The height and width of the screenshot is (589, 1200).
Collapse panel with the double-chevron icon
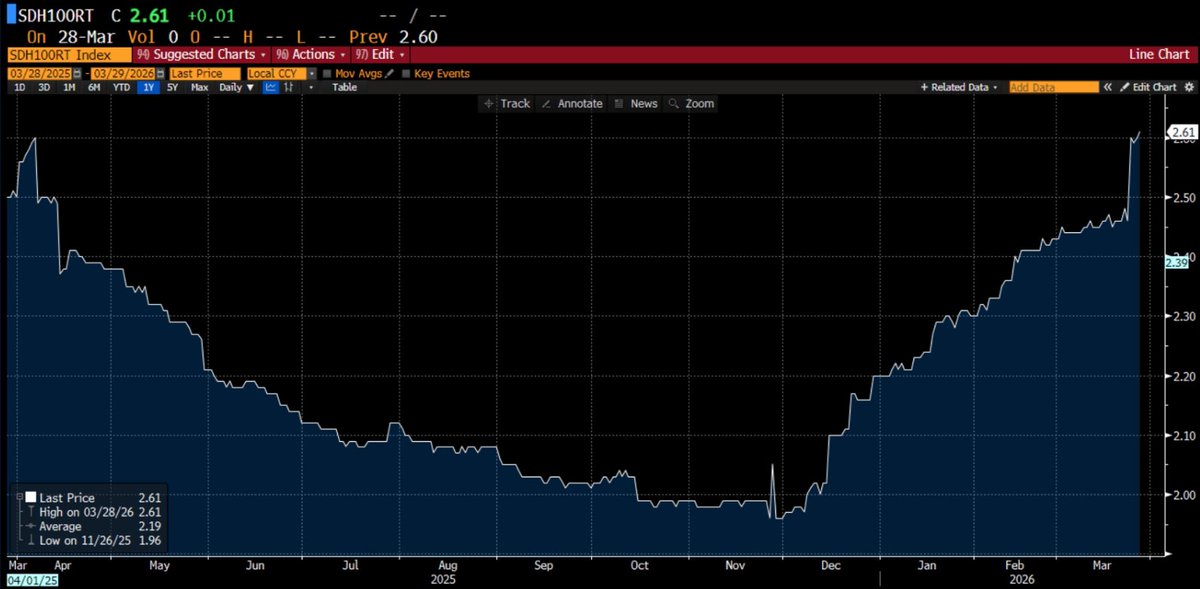(x=1108, y=87)
